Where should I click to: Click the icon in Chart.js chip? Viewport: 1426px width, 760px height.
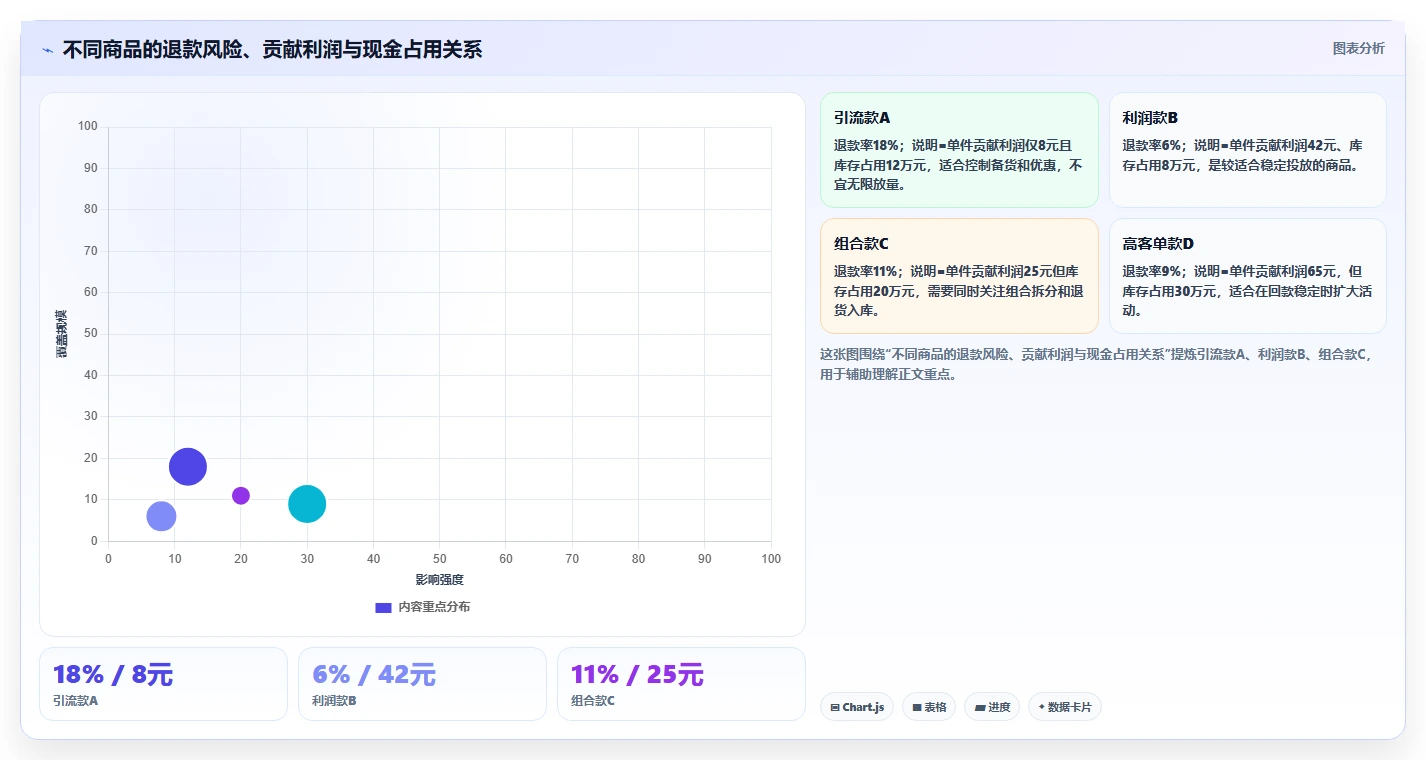click(x=835, y=708)
